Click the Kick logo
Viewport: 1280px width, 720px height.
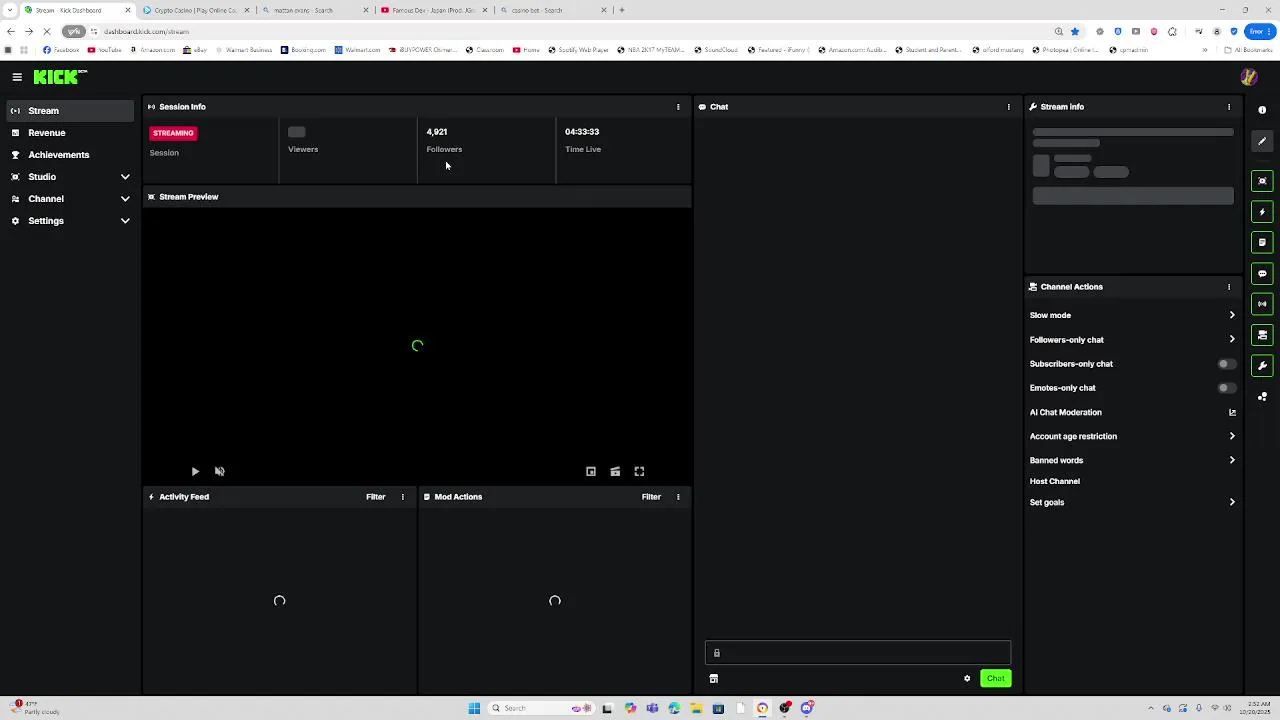tap(60, 77)
